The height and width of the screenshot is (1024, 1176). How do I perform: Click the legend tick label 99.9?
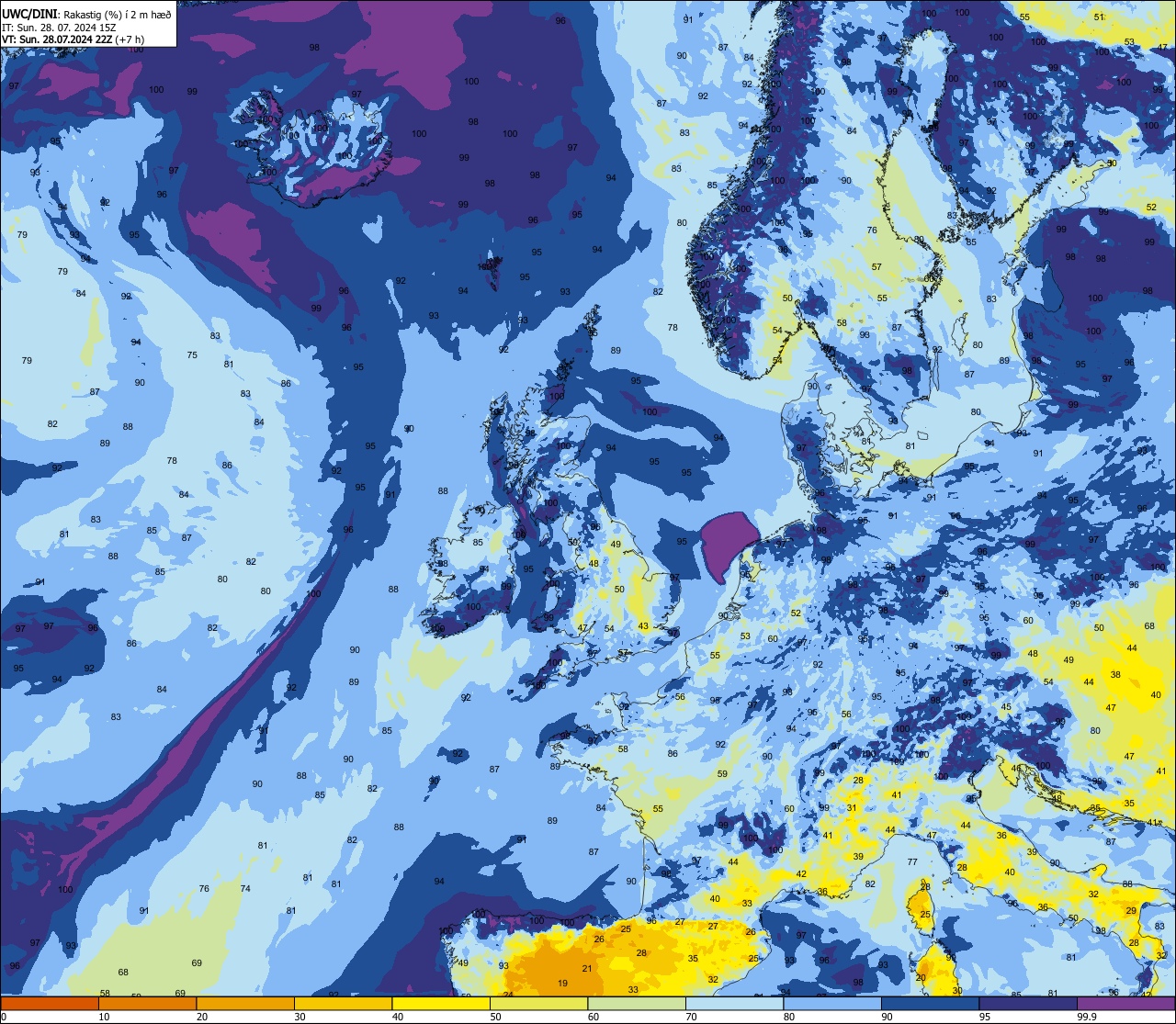pos(1087,1017)
